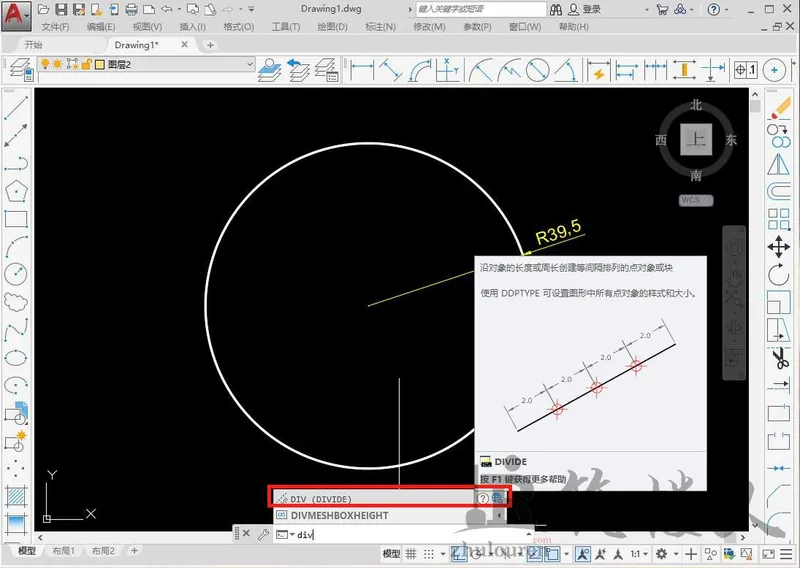
Task: Switch to the 布局1 layout tab
Action: (64, 551)
